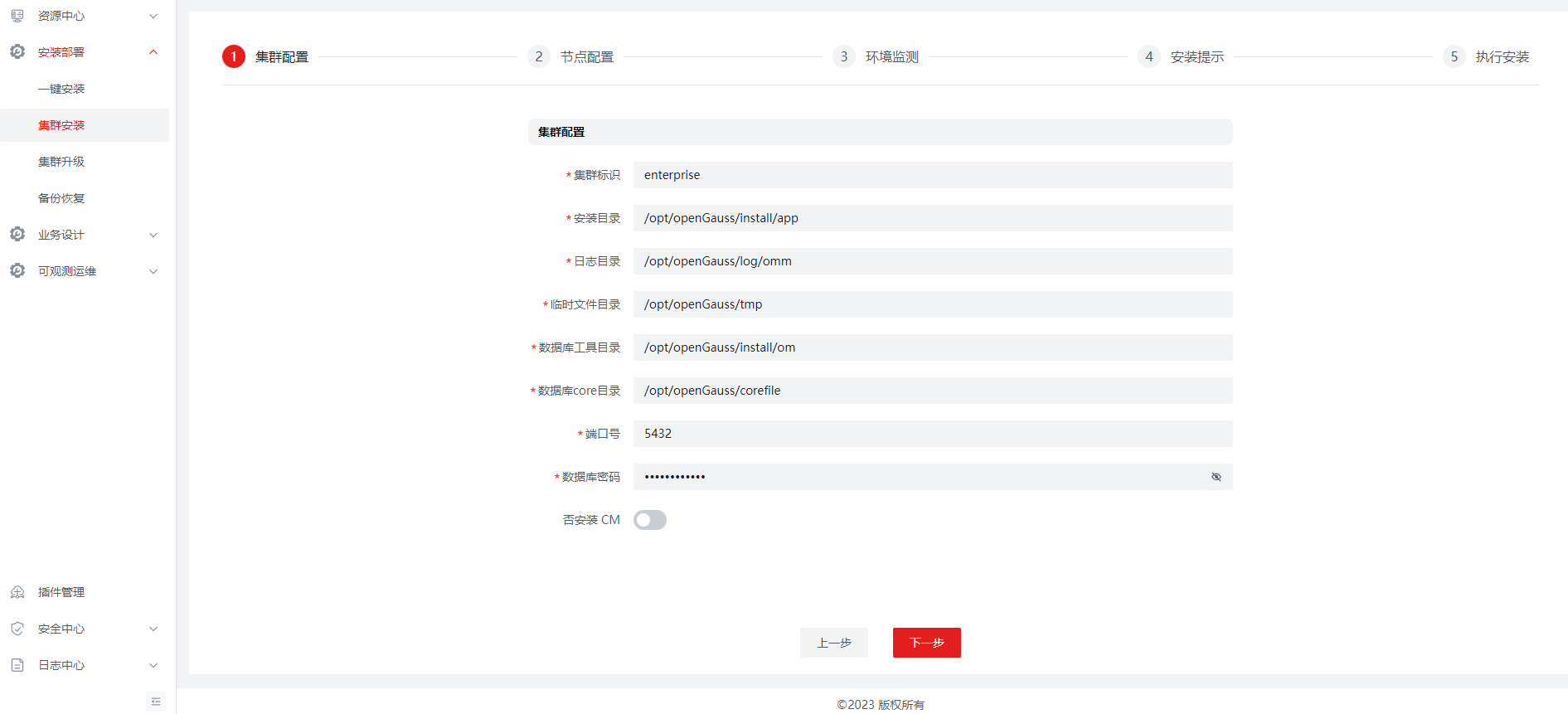
Task: Click the 可观测运维 gear icon
Action: click(x=17, y=271)
